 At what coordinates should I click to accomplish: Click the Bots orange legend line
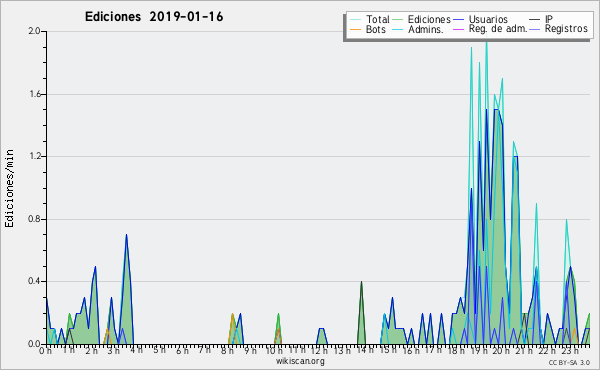point(355,29)
